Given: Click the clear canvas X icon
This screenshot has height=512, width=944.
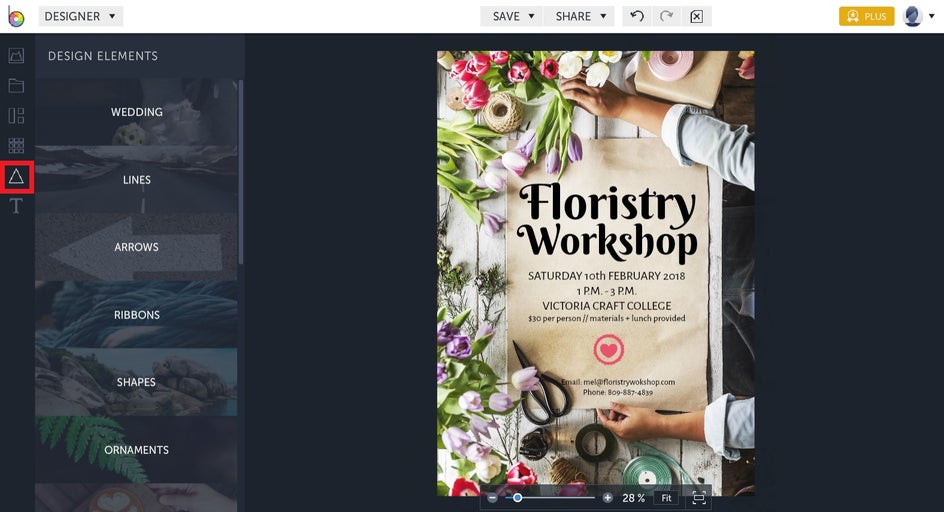Looking at the screenshot, I should 696,16.
